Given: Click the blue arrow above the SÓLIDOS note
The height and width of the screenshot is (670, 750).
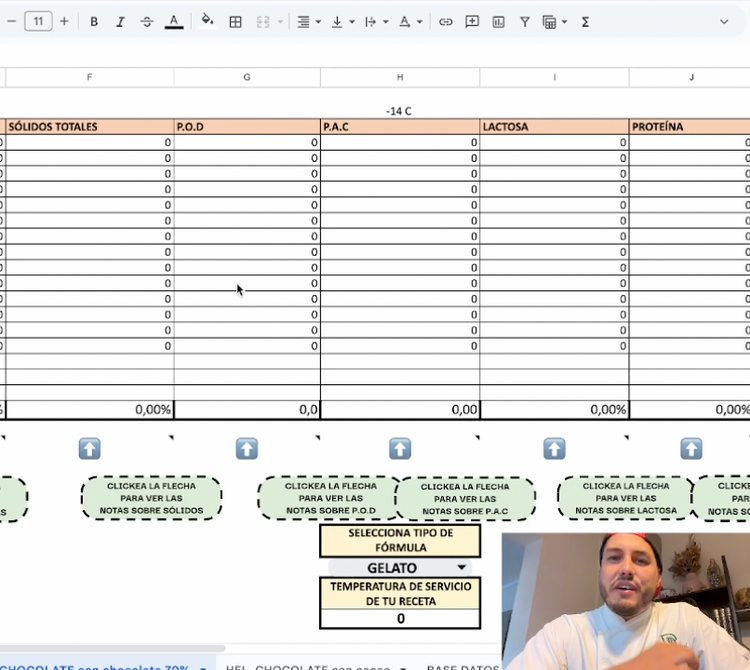Looking at the screenshot, I should pos(89,449).
